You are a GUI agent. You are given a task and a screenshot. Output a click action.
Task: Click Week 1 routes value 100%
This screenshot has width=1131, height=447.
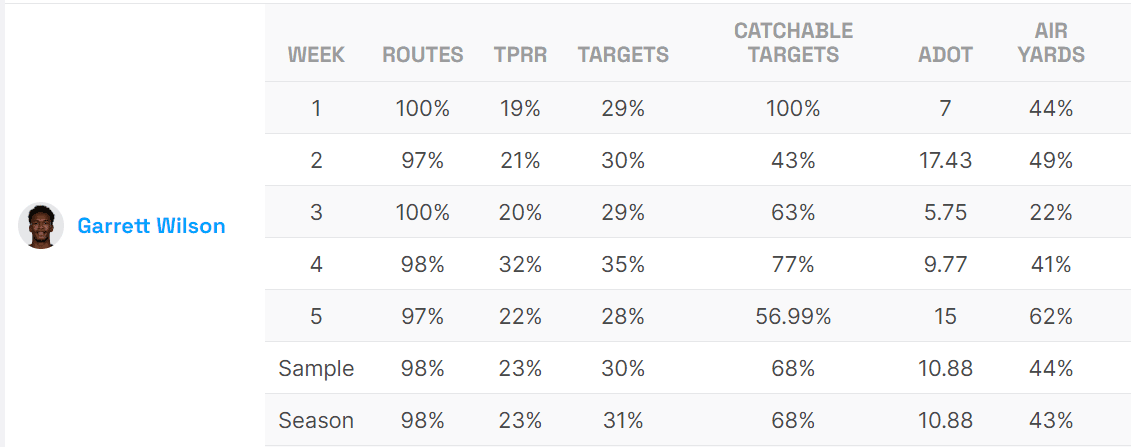pyautogui.click(x=423, y=108)
